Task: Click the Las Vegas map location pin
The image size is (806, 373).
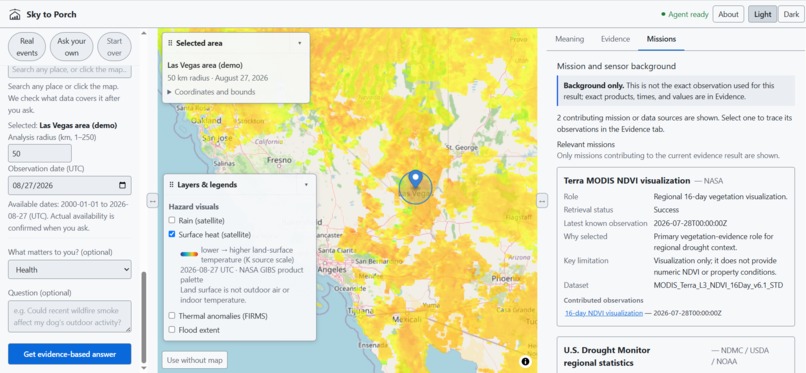Action: pyautogui.click(x=416, y=180)
